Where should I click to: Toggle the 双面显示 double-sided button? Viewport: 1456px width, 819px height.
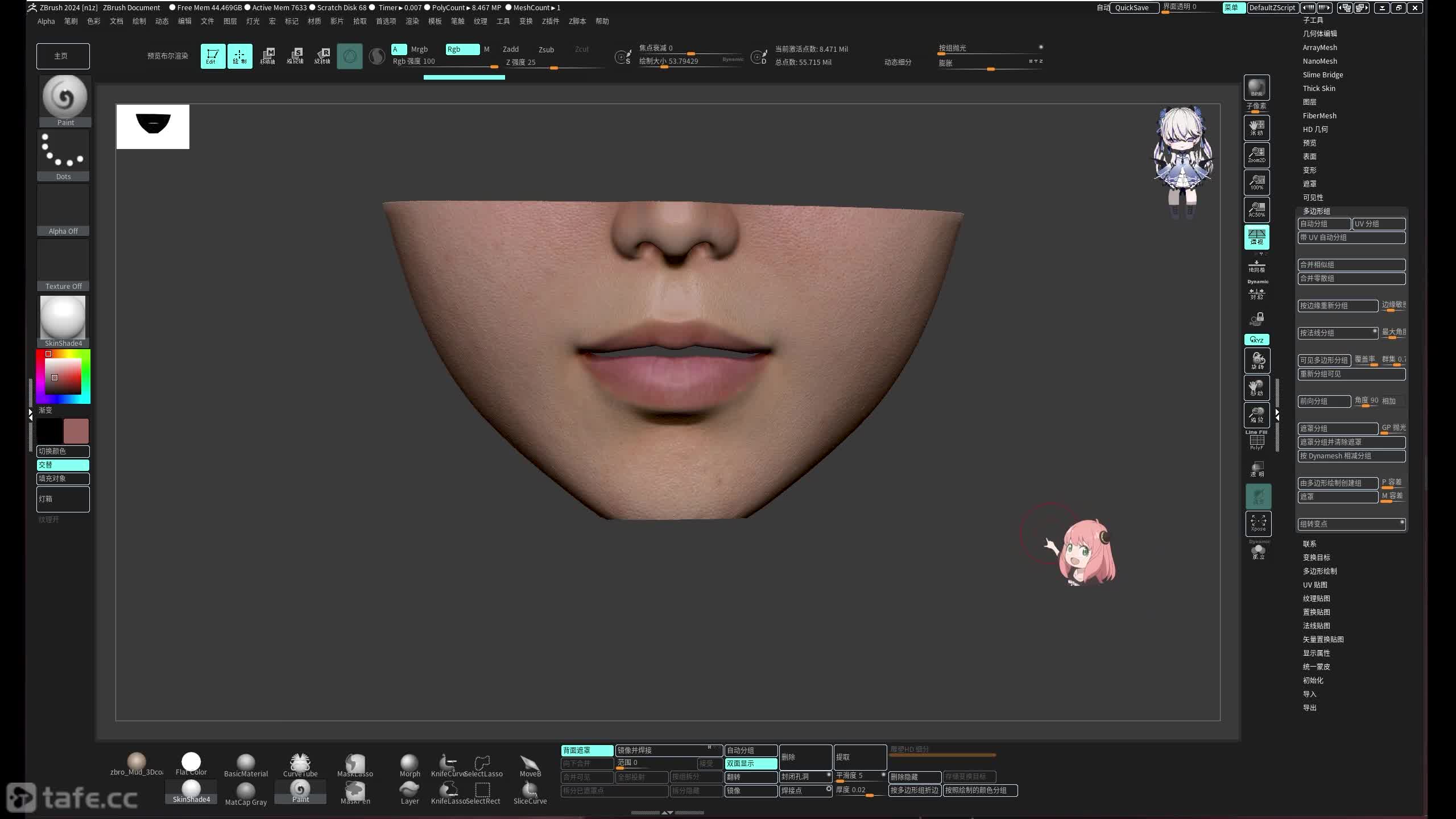pos(751,763)
